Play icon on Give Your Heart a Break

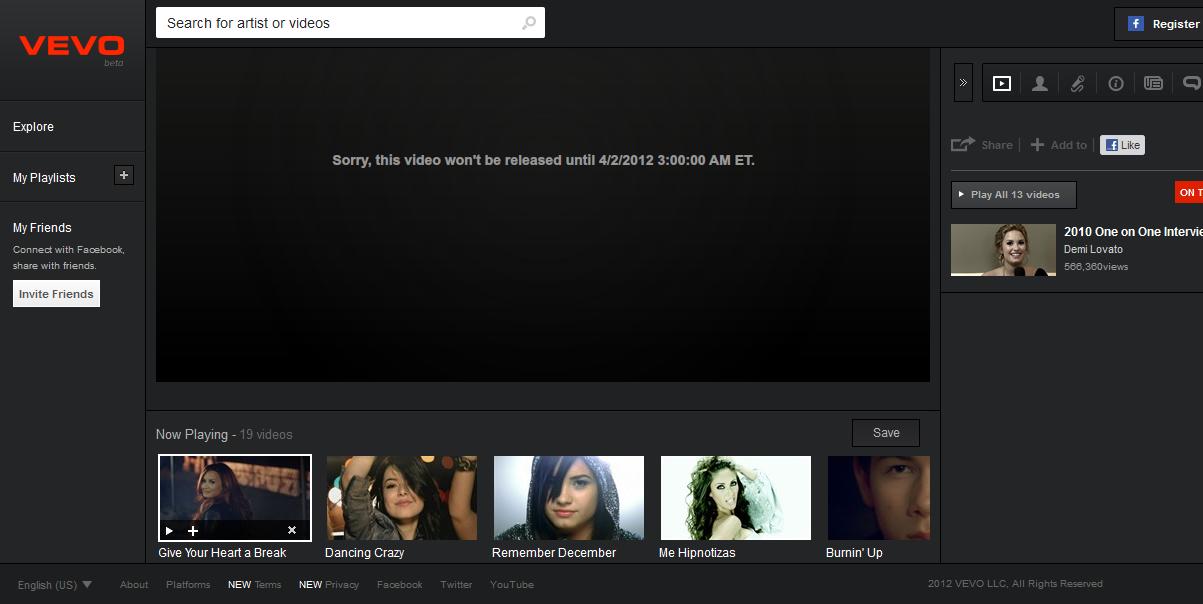(x=169, y=531)
